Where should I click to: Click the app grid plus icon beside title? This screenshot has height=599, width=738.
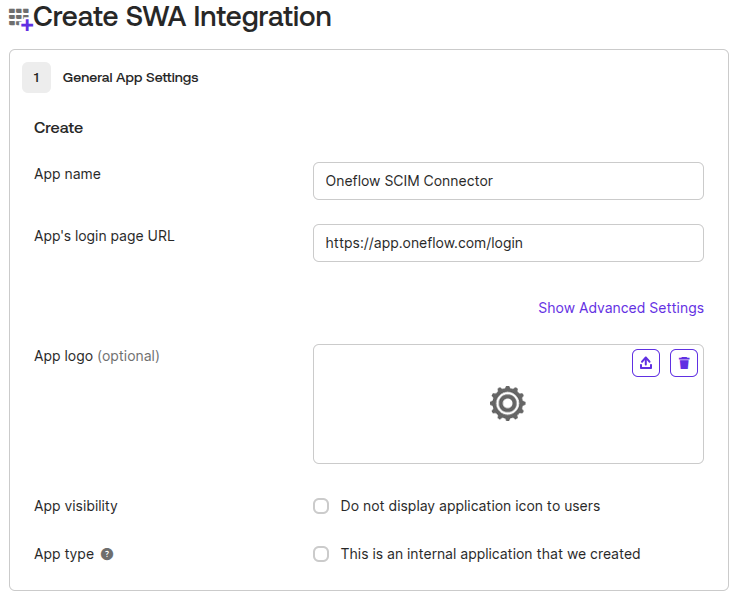coord(20,19)
